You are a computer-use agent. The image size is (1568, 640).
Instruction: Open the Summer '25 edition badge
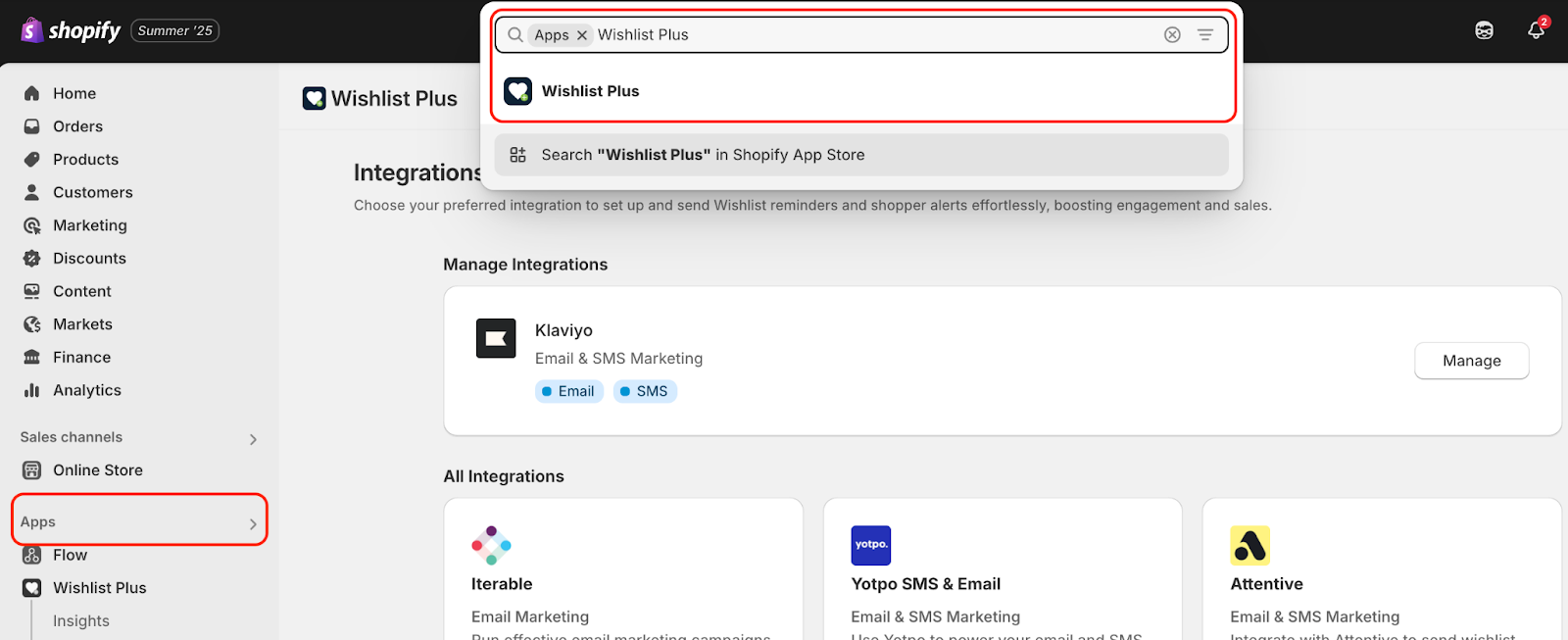click(175, 30)
